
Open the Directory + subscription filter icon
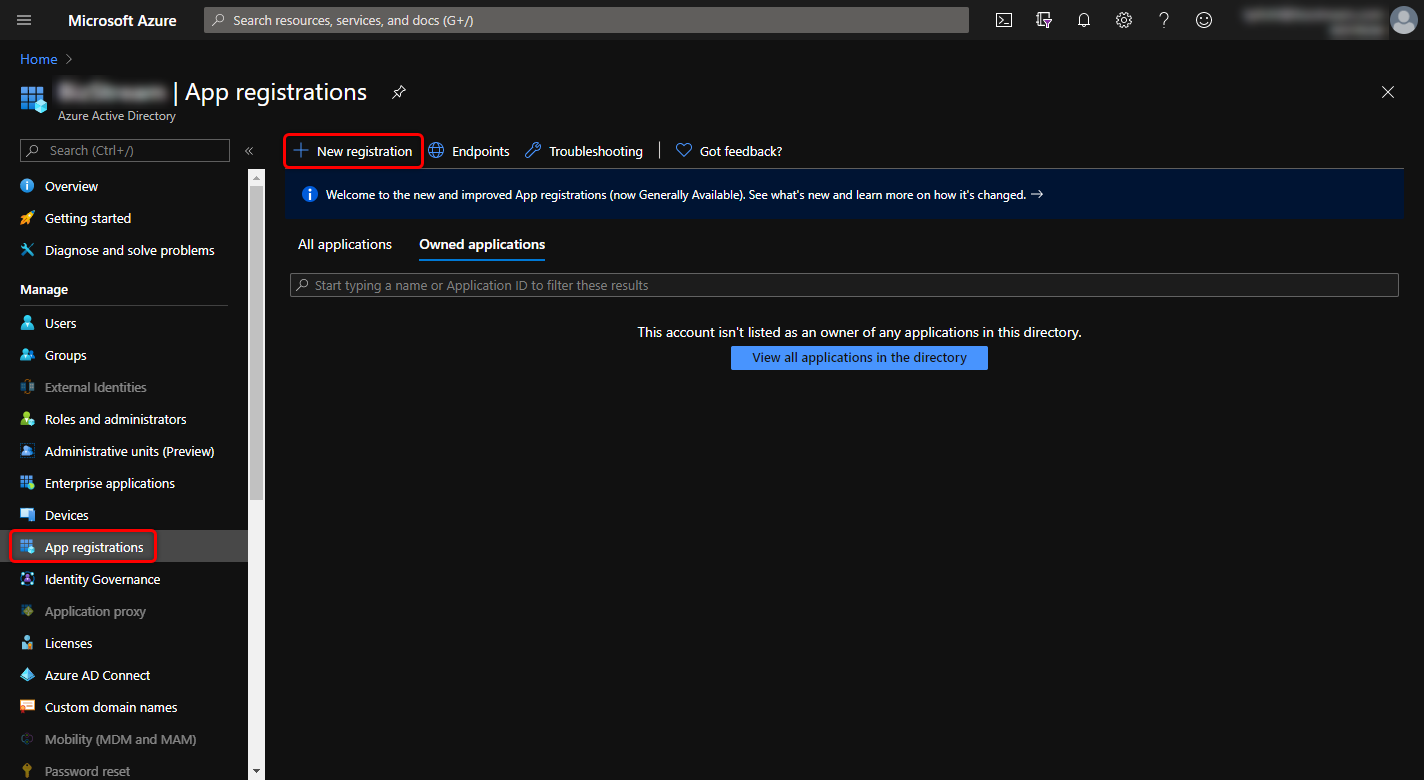[x=1044, y=20]
